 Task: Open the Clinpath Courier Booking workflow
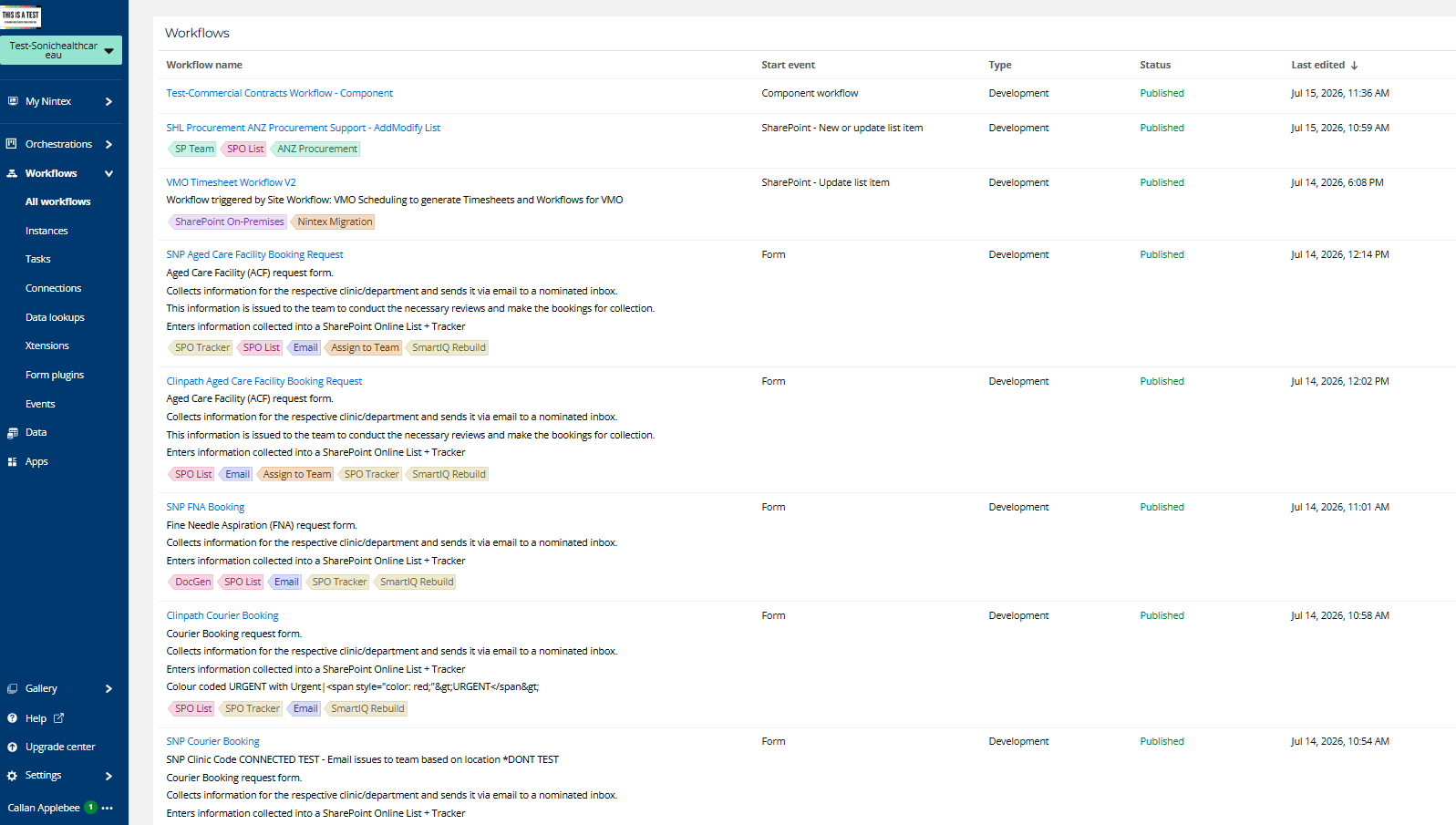click(222, 616)
